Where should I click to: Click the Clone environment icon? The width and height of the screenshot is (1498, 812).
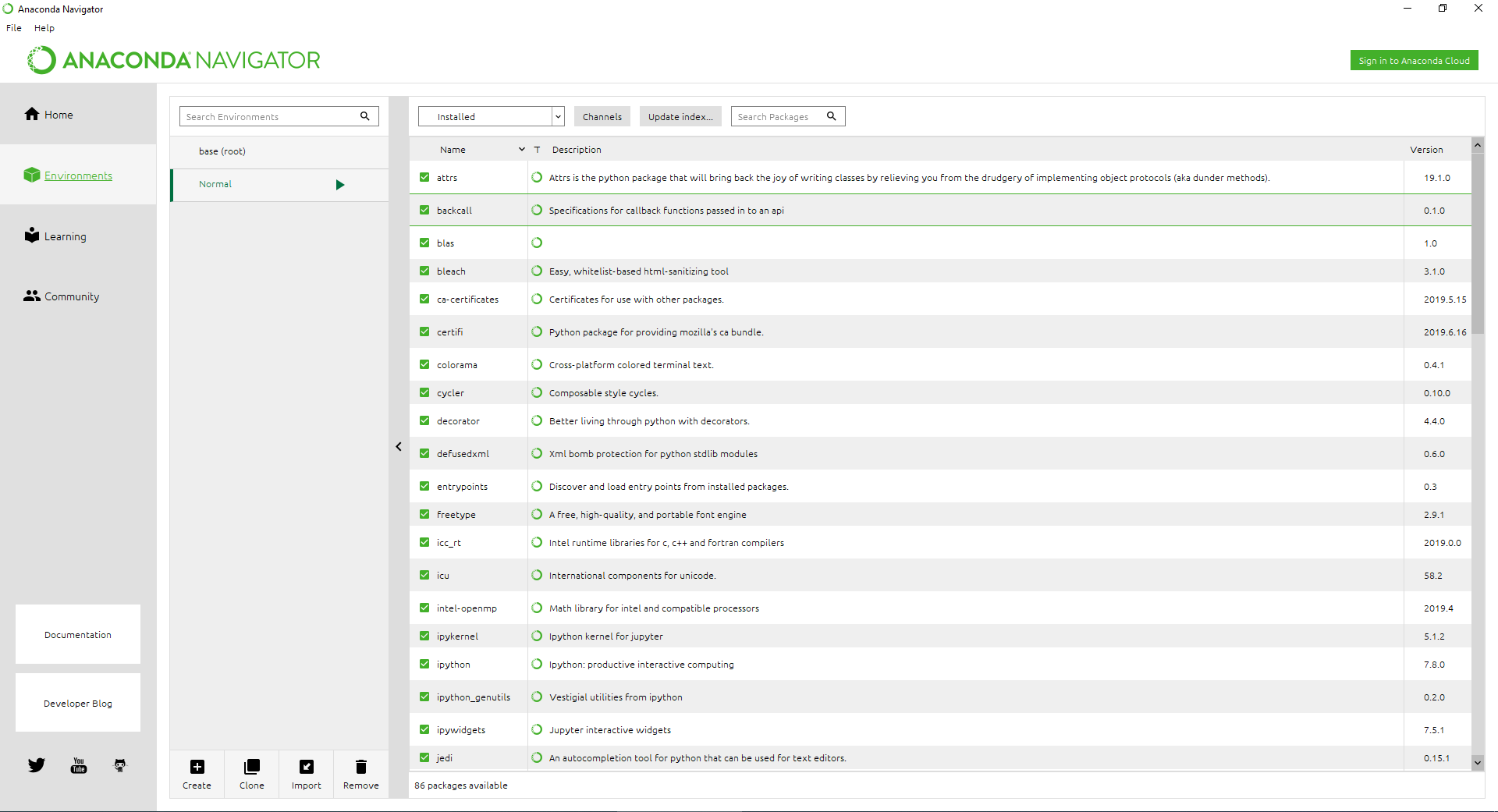252,767
